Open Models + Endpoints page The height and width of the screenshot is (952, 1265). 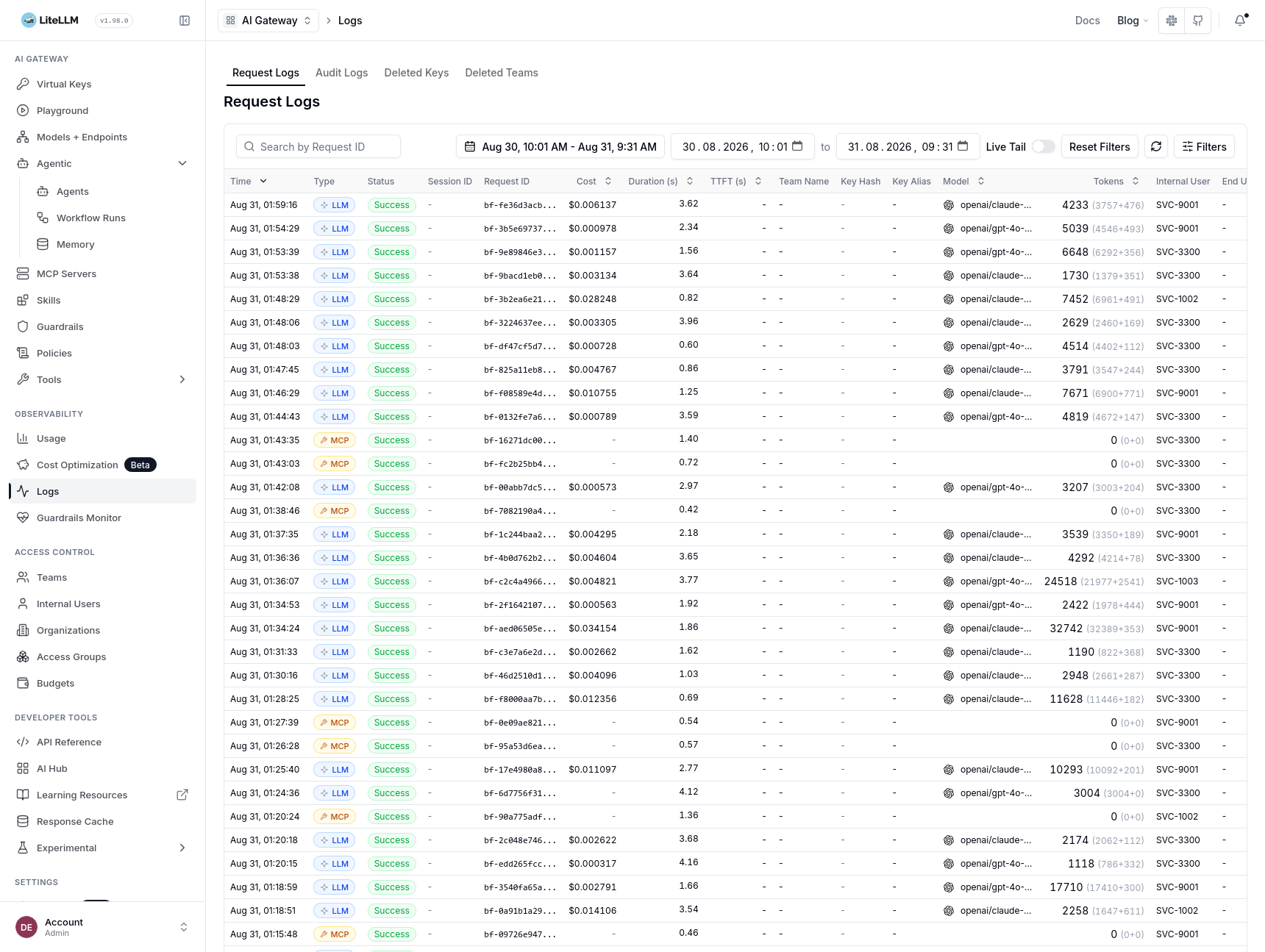click(x=102, y=137)
